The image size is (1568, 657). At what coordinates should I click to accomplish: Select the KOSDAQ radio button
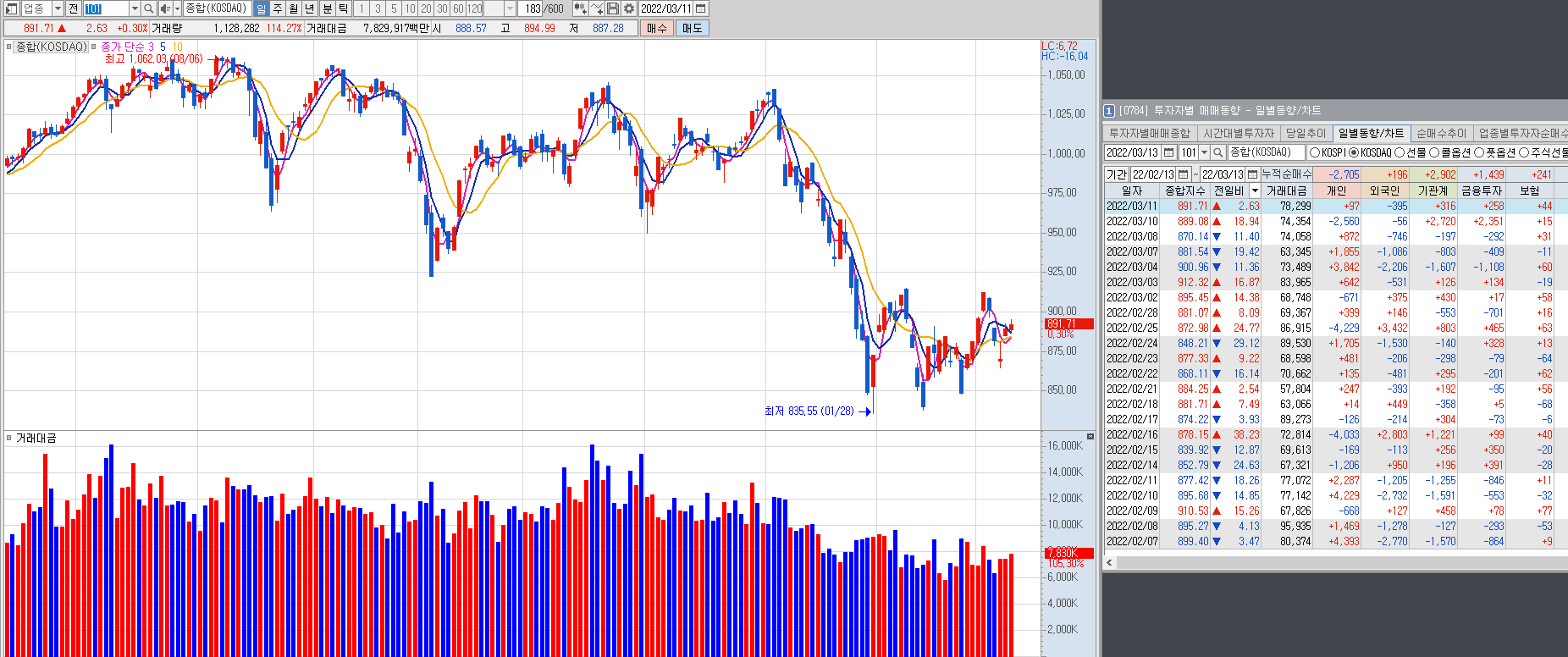[1354, 152]
